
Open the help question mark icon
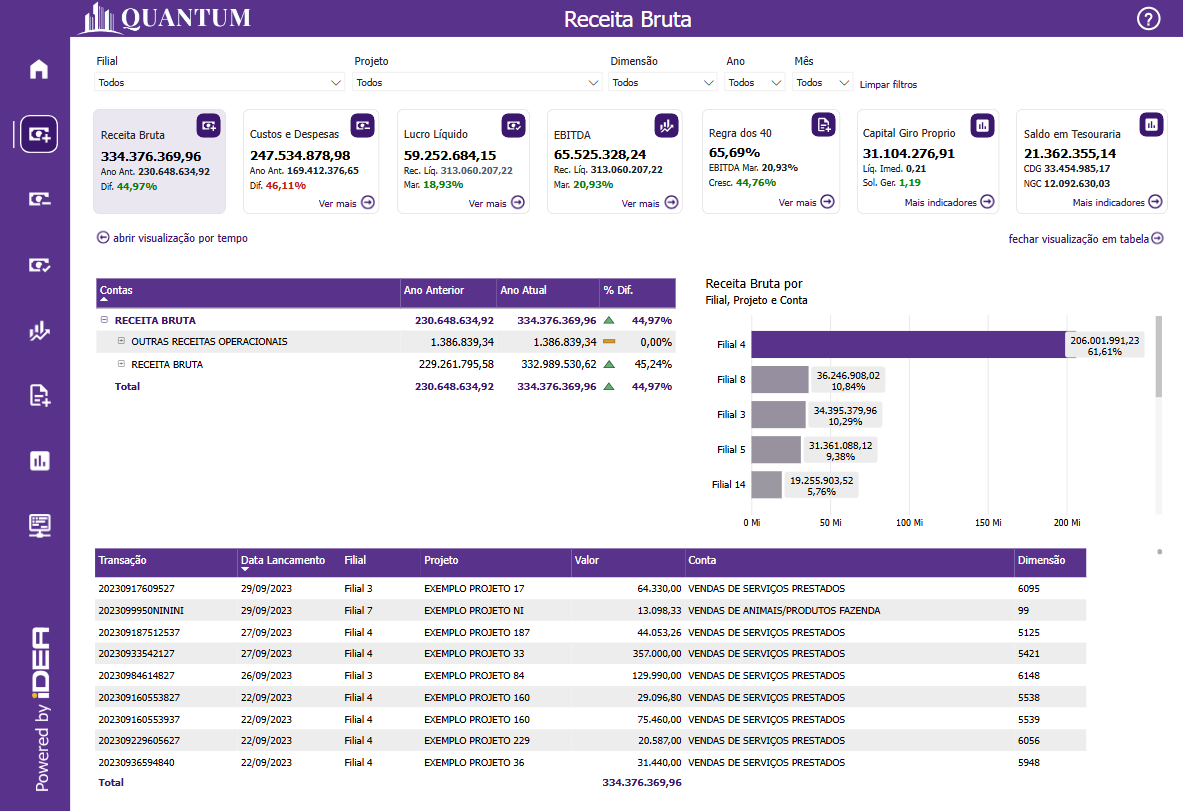click(x=1149, y=19)
